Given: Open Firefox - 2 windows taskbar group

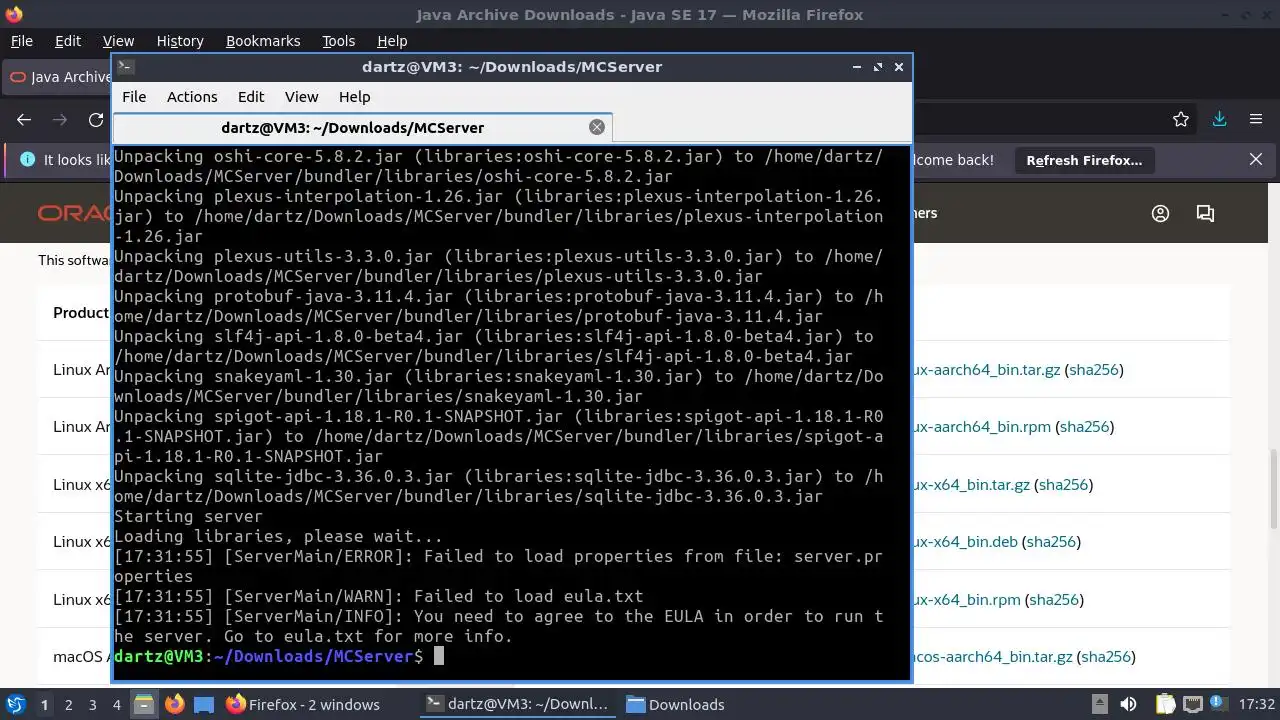Looking at the screenshot, I should point(303,705).
